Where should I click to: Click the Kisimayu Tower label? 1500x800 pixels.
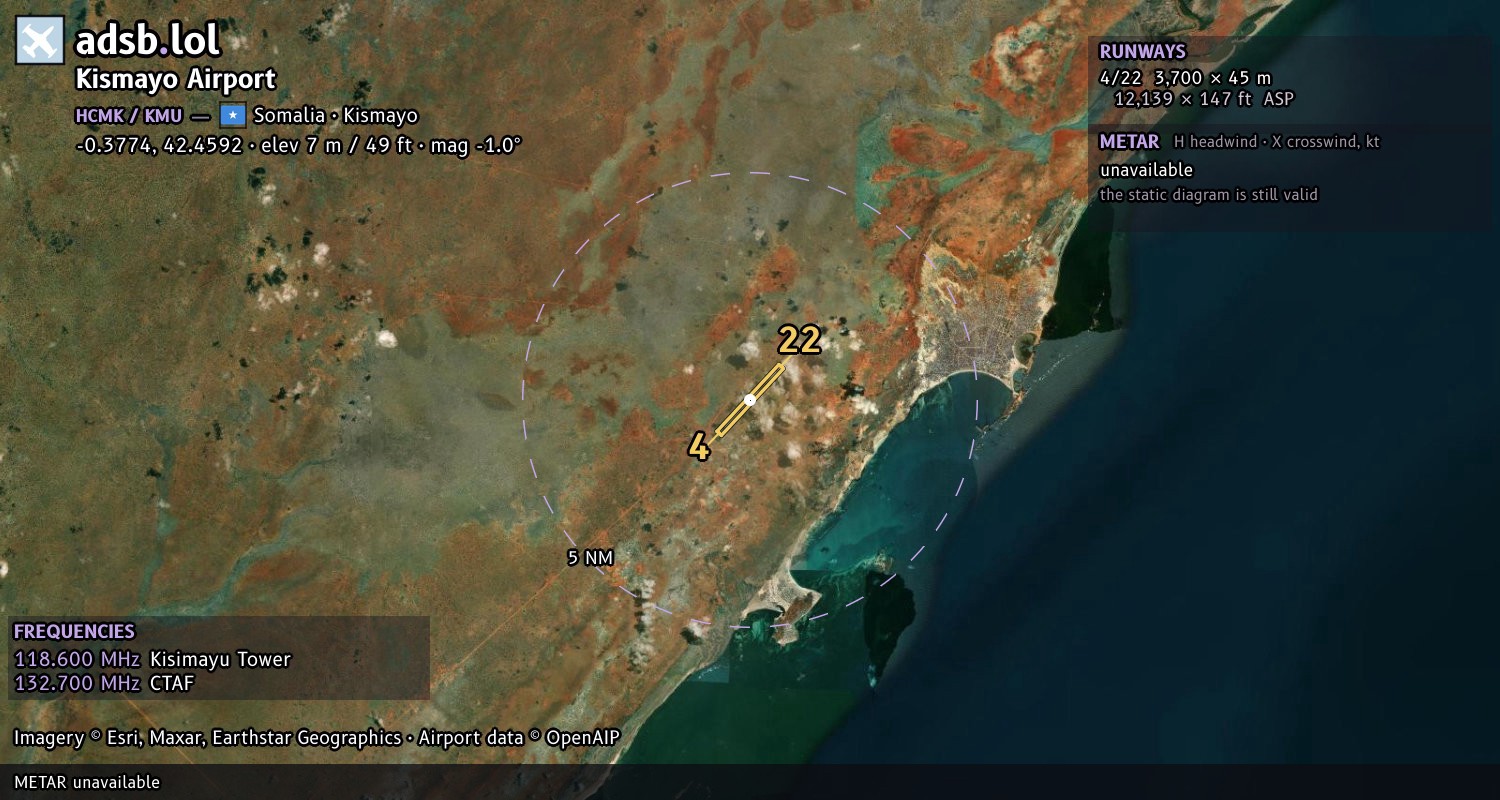220,659
